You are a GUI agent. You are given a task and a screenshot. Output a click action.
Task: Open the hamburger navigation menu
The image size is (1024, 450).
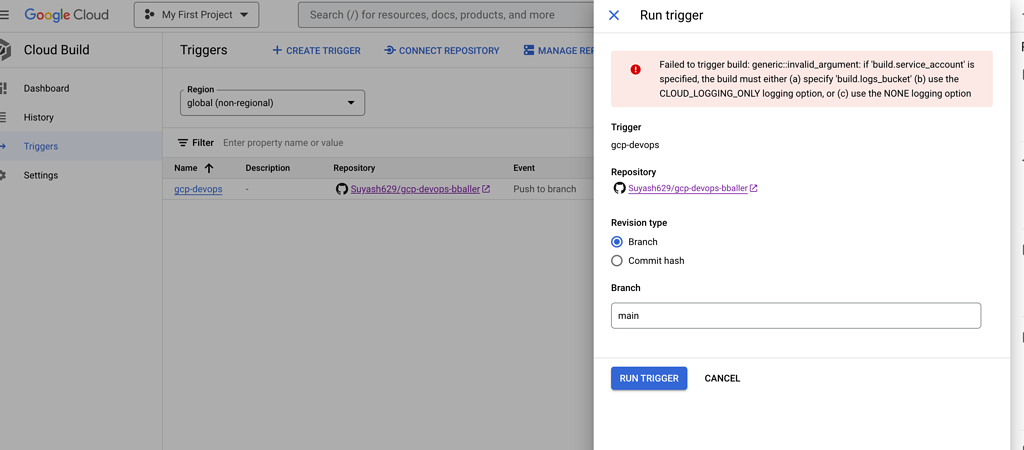coord(5,15)
